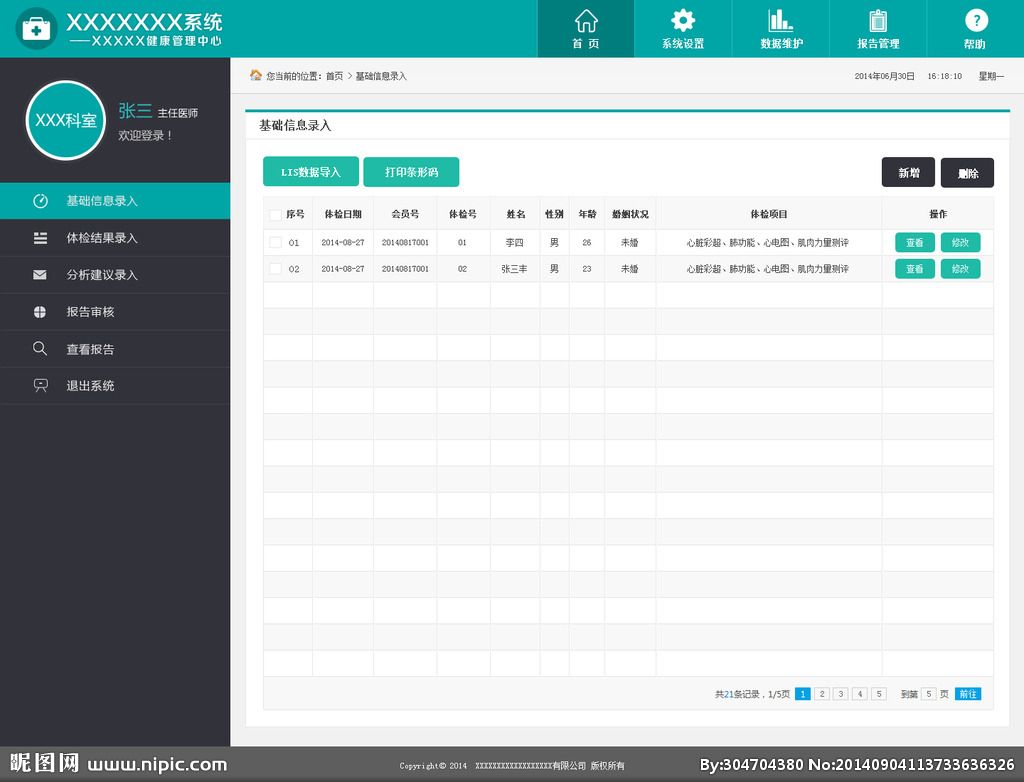Check the checkbox for row 01
The height and width of the screenshot is (782, 1024).
tap(275, 242)
